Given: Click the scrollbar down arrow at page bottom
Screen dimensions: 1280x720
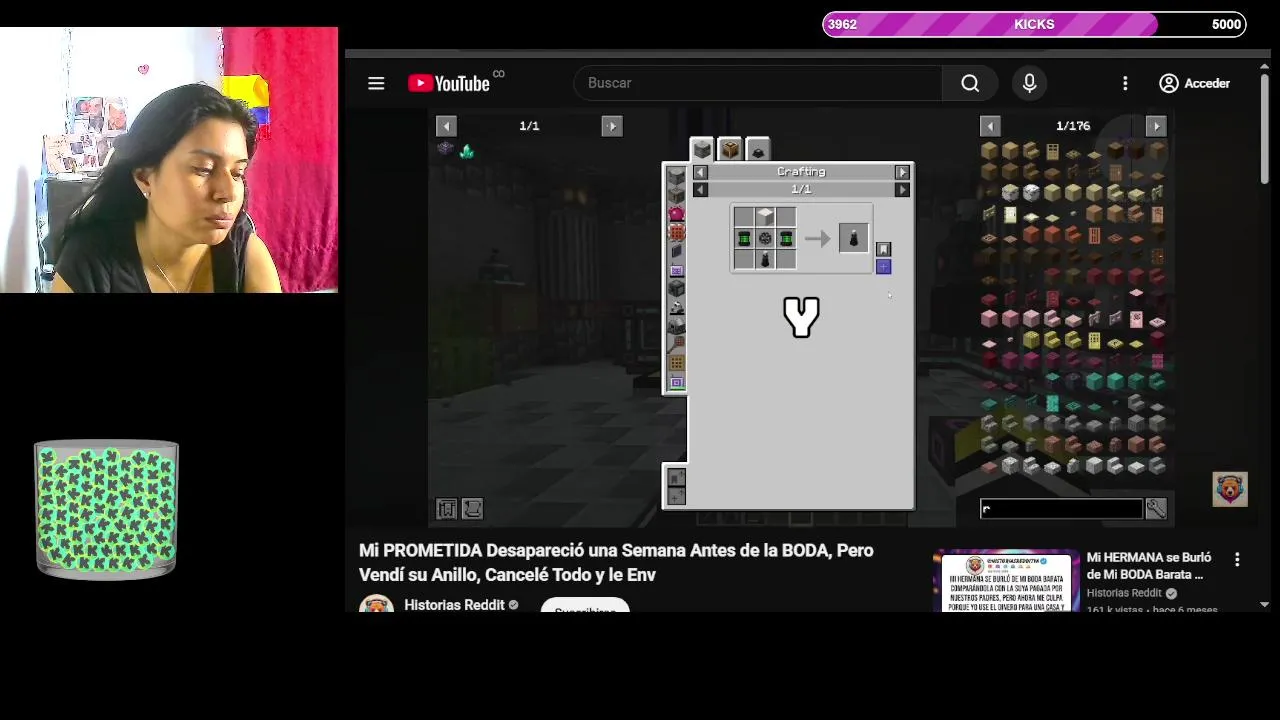Looking at the screenshot, I should [x=1265, y=604].
